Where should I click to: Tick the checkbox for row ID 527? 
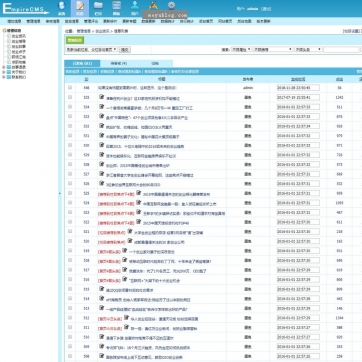pyautogui.click(x=70, y=174)
